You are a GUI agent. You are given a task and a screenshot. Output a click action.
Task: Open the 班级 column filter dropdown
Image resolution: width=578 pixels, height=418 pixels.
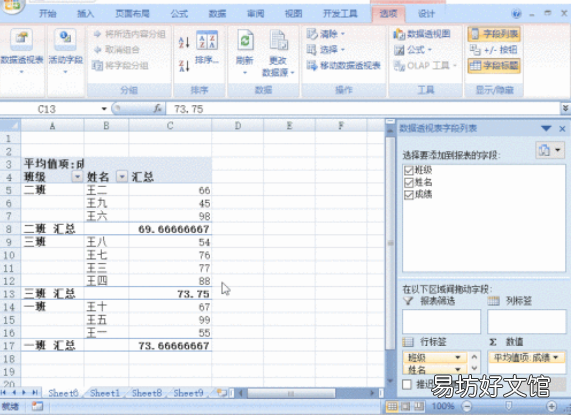pos(77,177)
